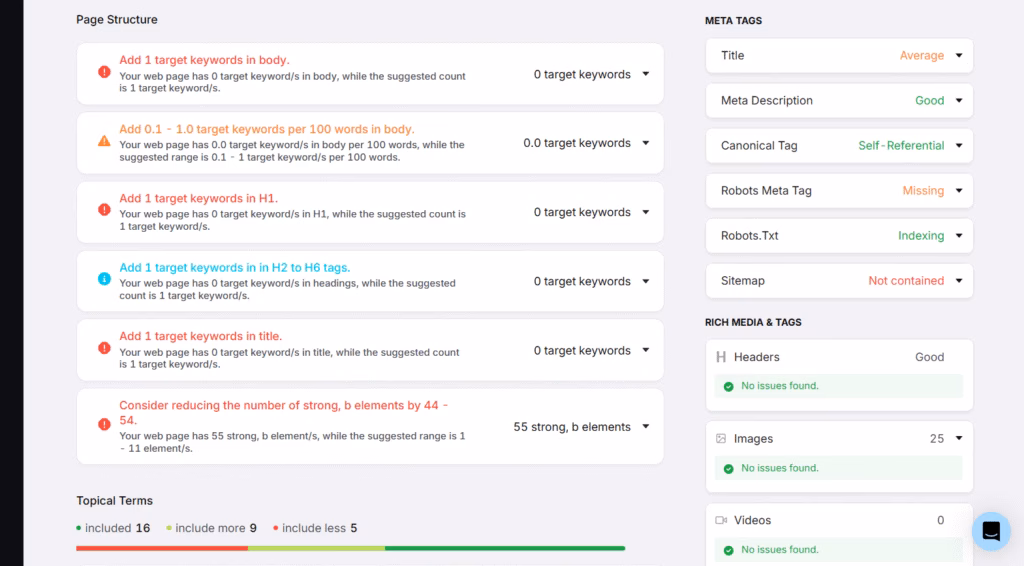Click the blue info icon for H2-H6 tags
Screen dimensions: 1024x566
click(104, 280)
